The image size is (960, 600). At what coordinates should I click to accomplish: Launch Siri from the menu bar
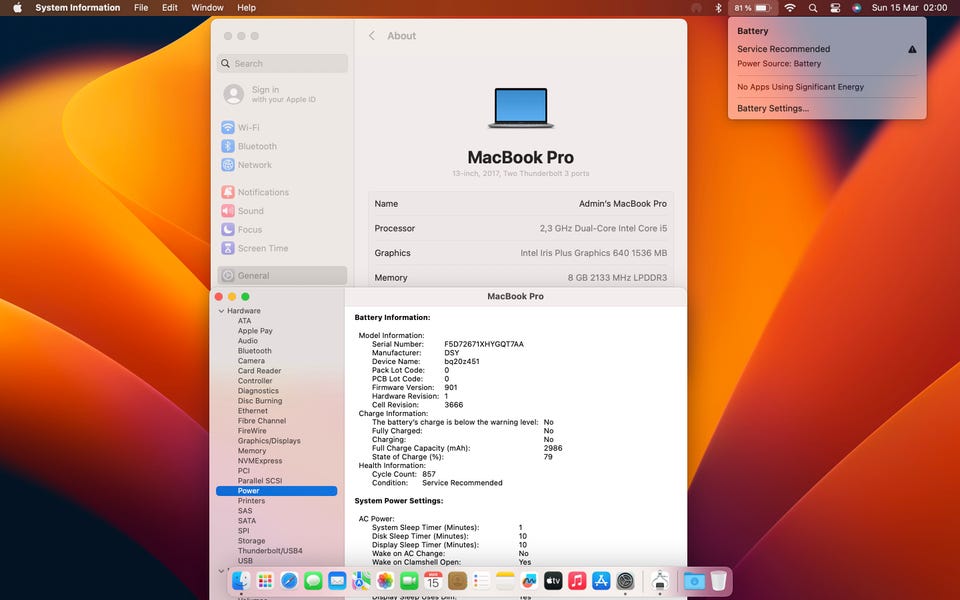click(857, 8)
